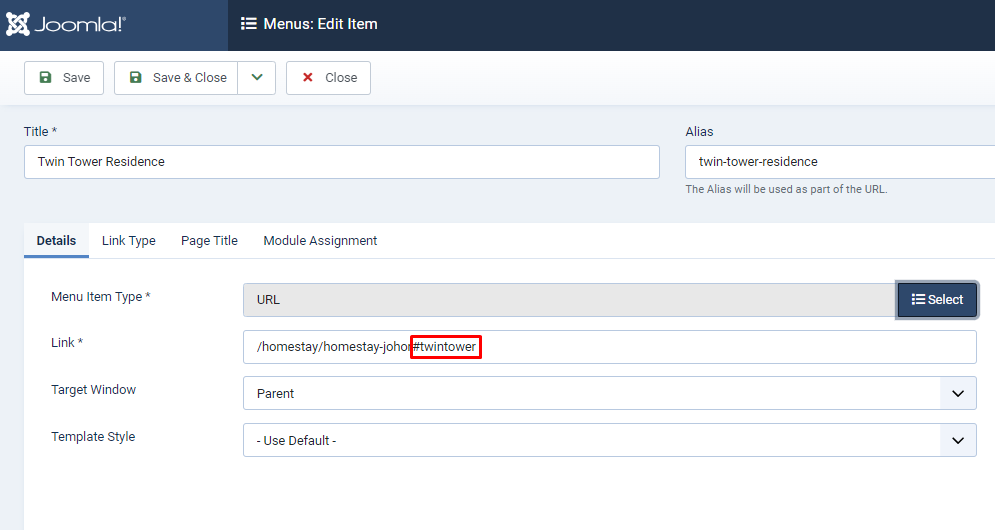Close the menu item editor
The height and width of the screenshot is (530, 995).
(329, 77)
